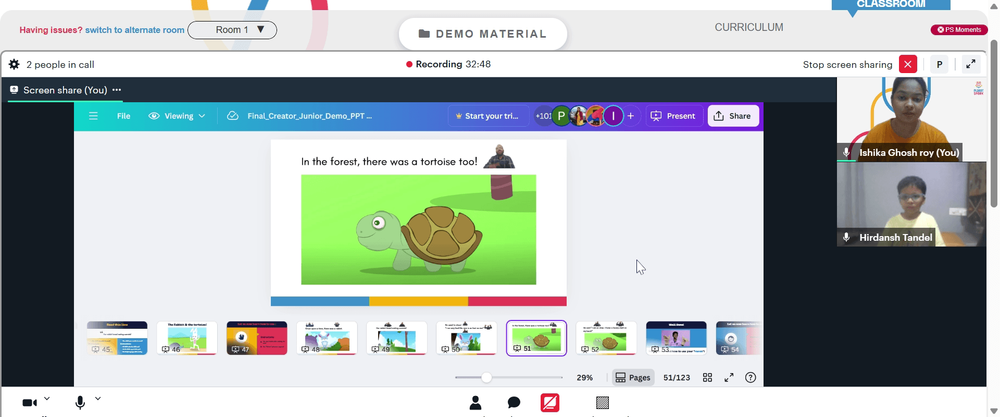This screenshot has width=1000, height=417.
Task: Click the red stop screen sharing X
Action: pos(908,64)
